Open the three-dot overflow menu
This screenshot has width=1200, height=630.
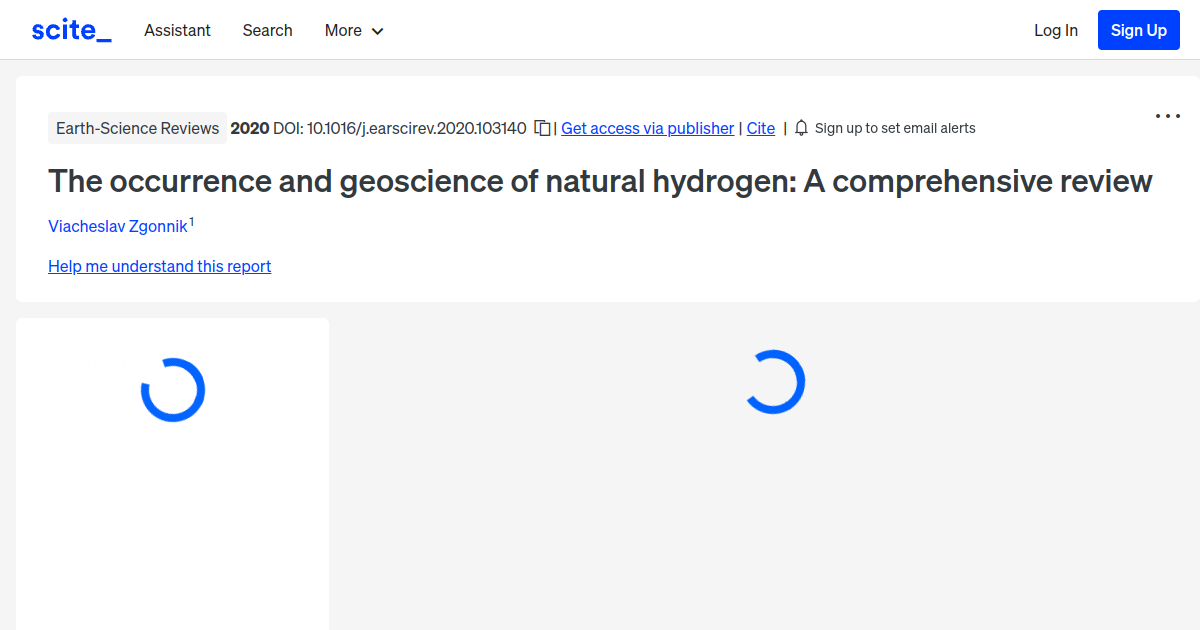point(1167,116)
